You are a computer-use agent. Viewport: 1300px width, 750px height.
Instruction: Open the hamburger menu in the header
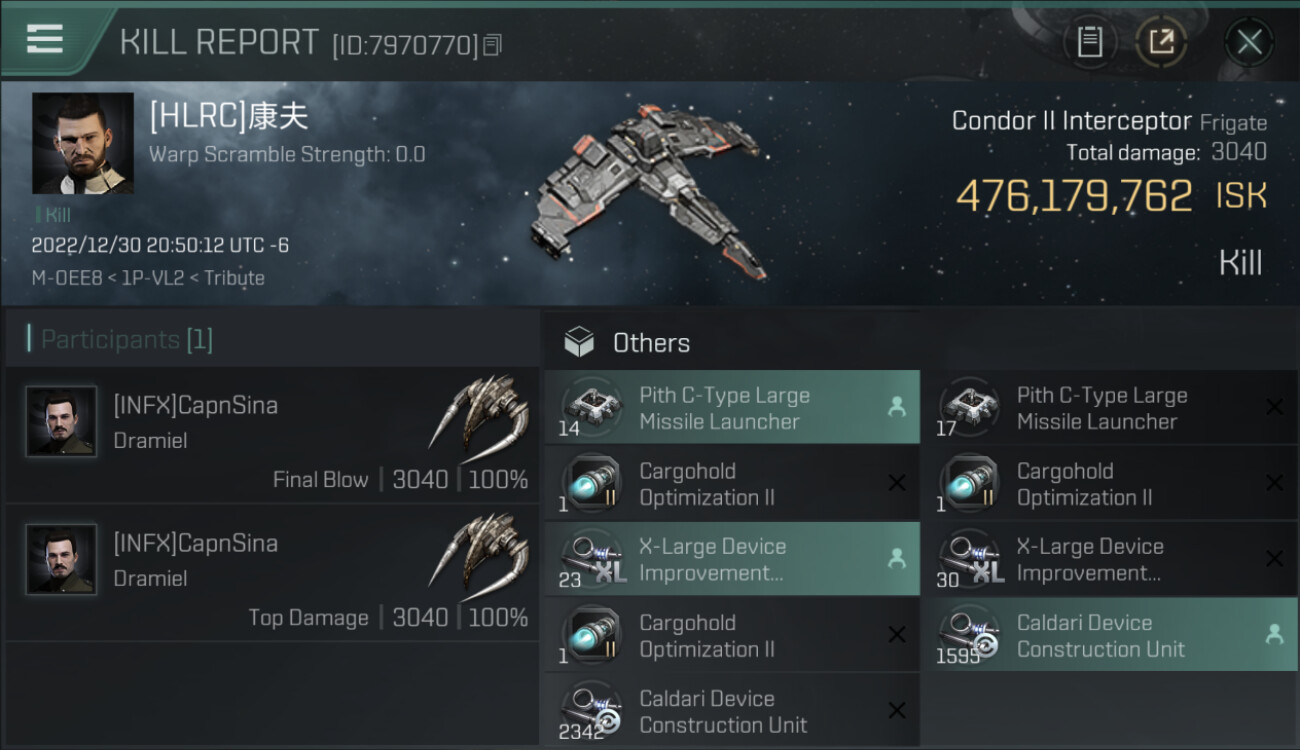[x=45, y=40]
